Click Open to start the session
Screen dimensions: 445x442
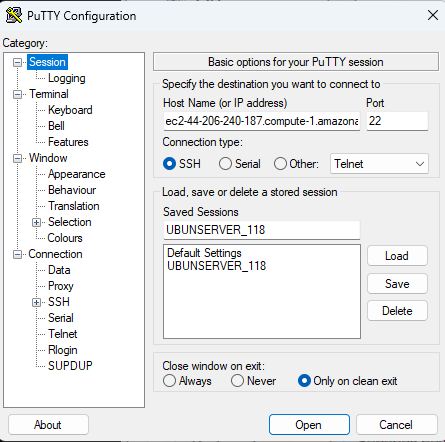point(309,425)
